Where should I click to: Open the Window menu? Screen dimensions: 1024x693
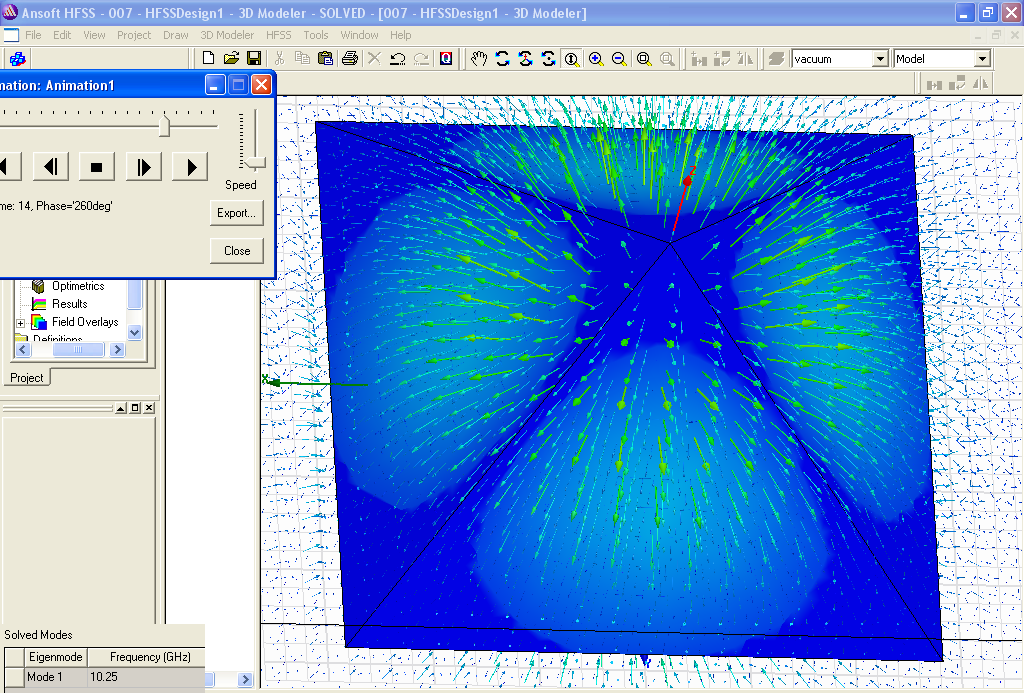pyautogui.click(x=359, y=35)
